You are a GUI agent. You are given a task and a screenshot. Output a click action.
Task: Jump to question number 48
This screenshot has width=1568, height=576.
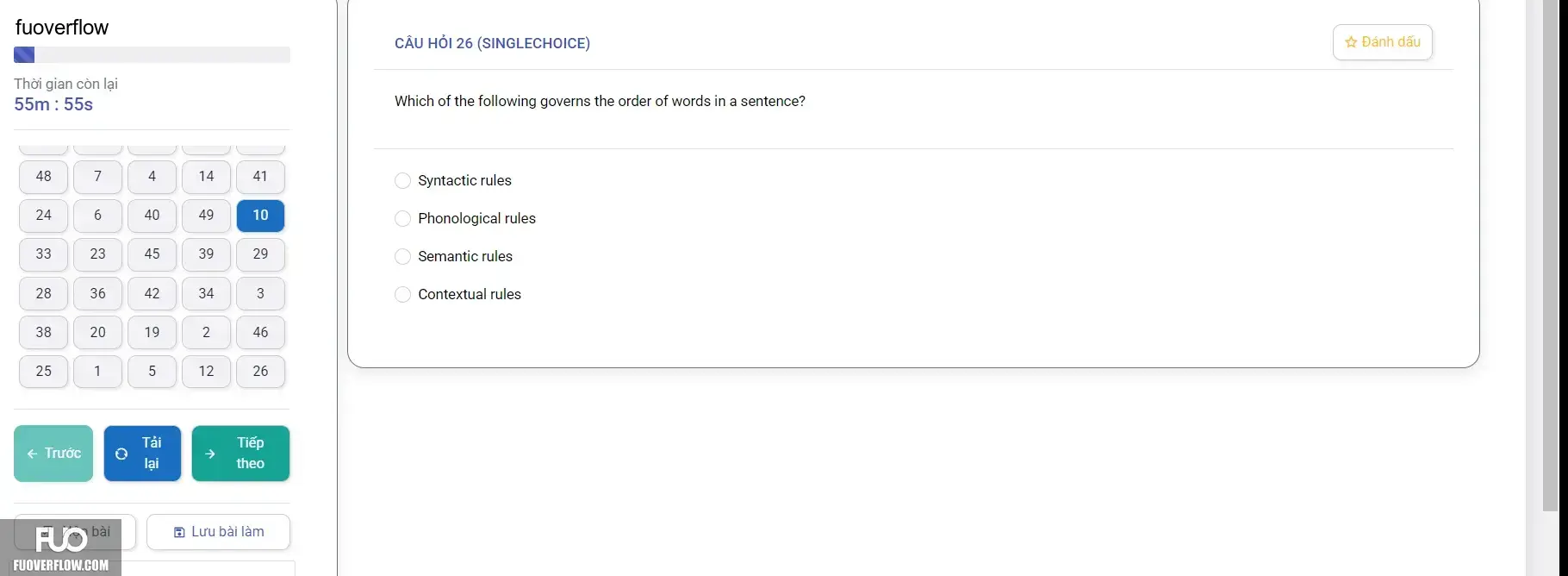tap(43, 177)
